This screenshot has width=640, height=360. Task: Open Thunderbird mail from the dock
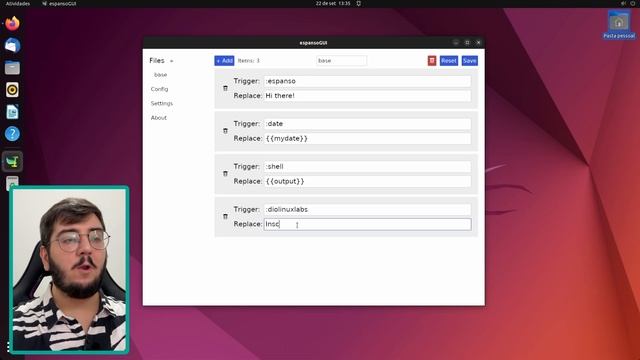pyautogui.click(x=12, y=45)
